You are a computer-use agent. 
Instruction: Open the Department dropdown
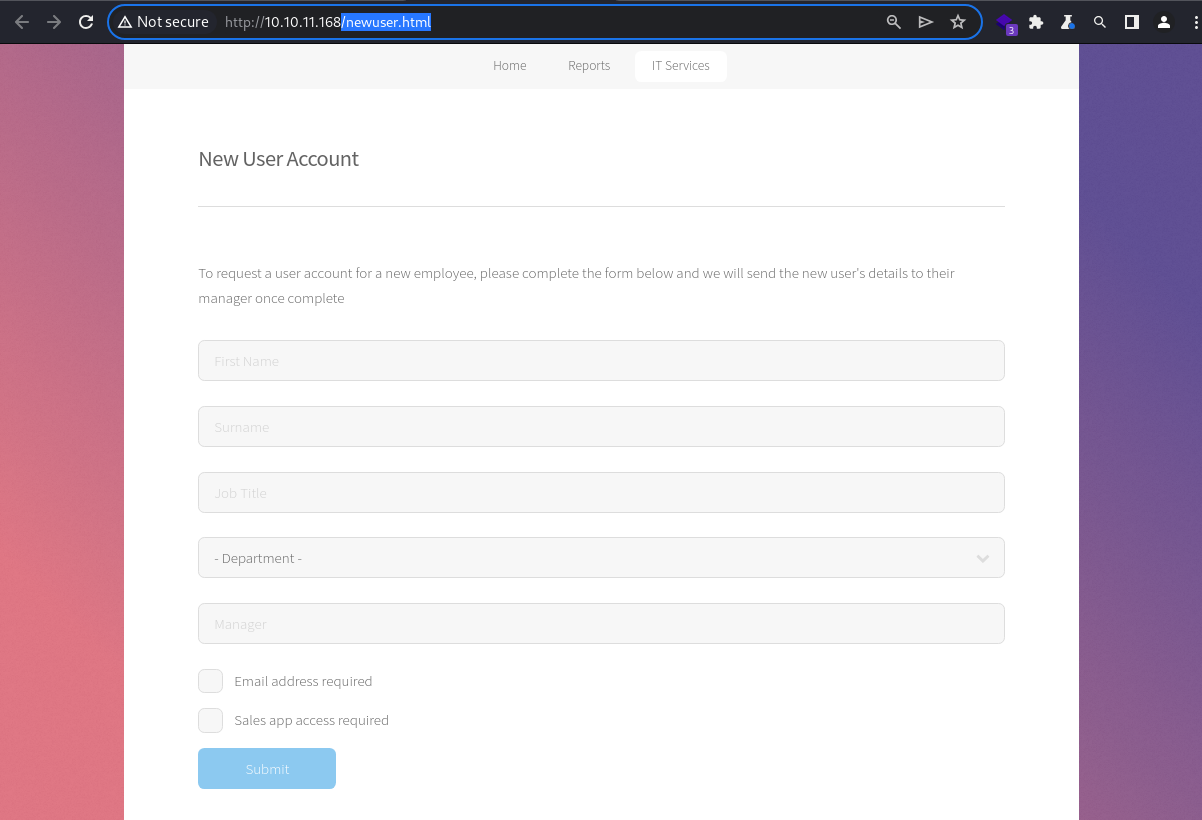tap(601, 558)
